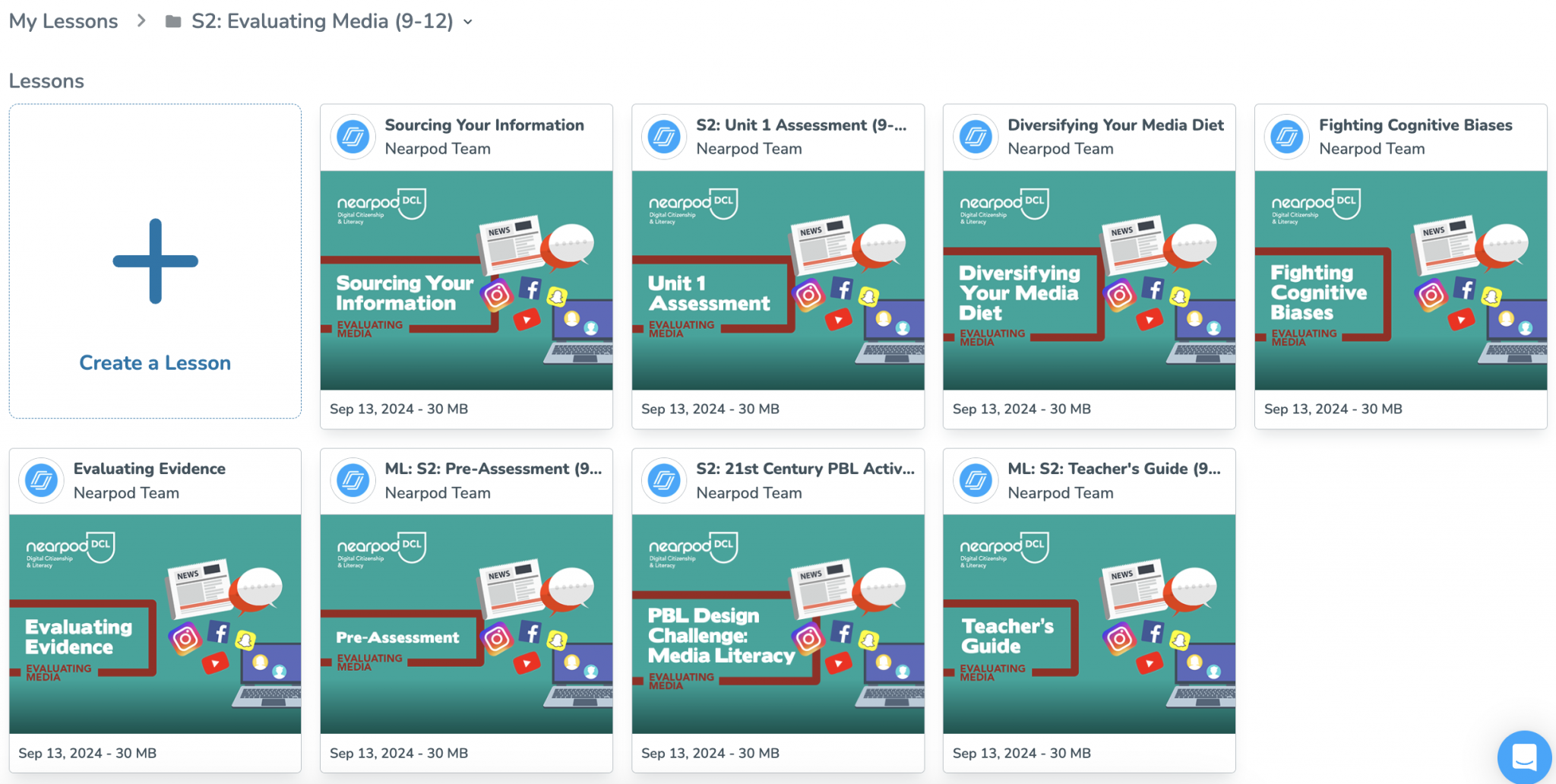The width and height of the screenshot is (1556, 784).
Task: Click the Nearpod icon on Fighting Cognitive Biases card
Action: [x=1286, y=137]
